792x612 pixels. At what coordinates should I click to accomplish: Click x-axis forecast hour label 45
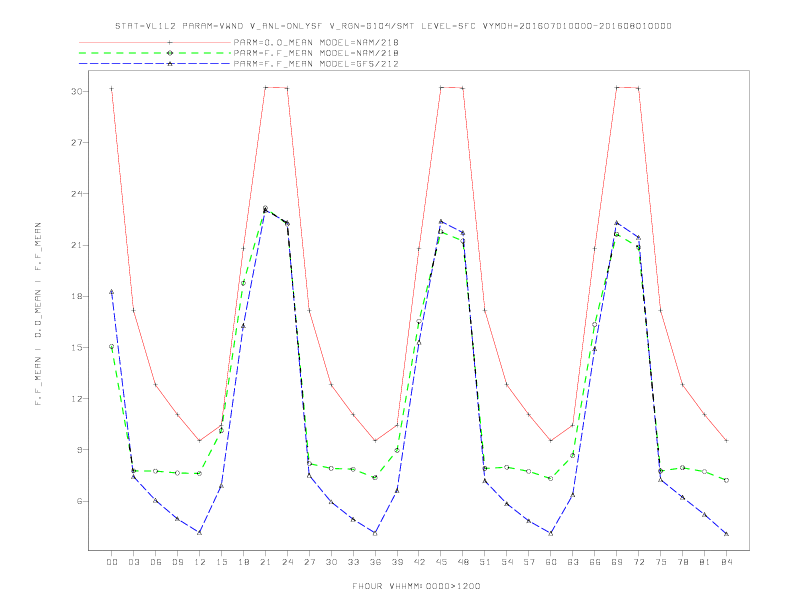pyautogui.click(x=441, y=562)
